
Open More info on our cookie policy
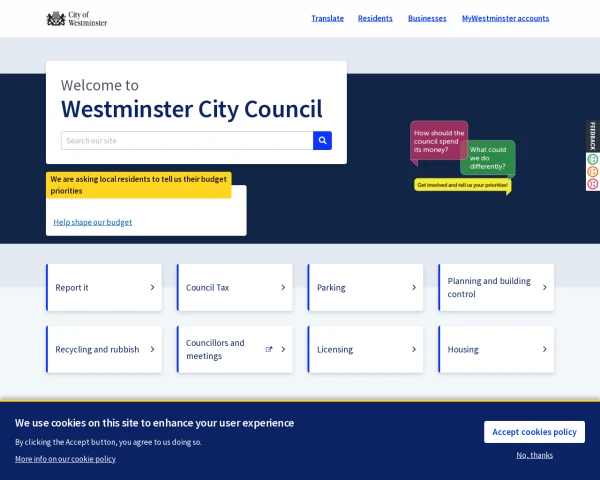click(x=65, y=459)
